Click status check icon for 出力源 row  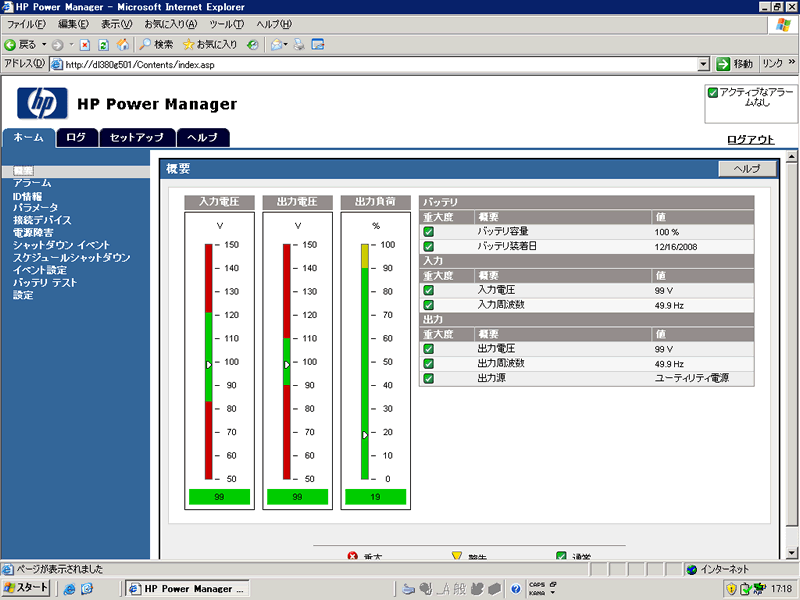click(428, 378)
